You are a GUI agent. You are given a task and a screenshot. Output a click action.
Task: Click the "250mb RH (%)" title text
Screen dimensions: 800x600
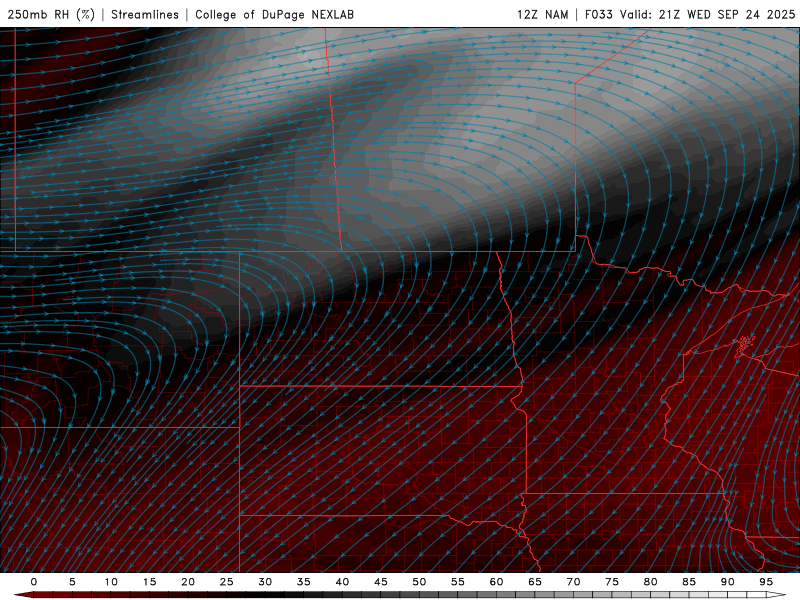click(52, 14)
